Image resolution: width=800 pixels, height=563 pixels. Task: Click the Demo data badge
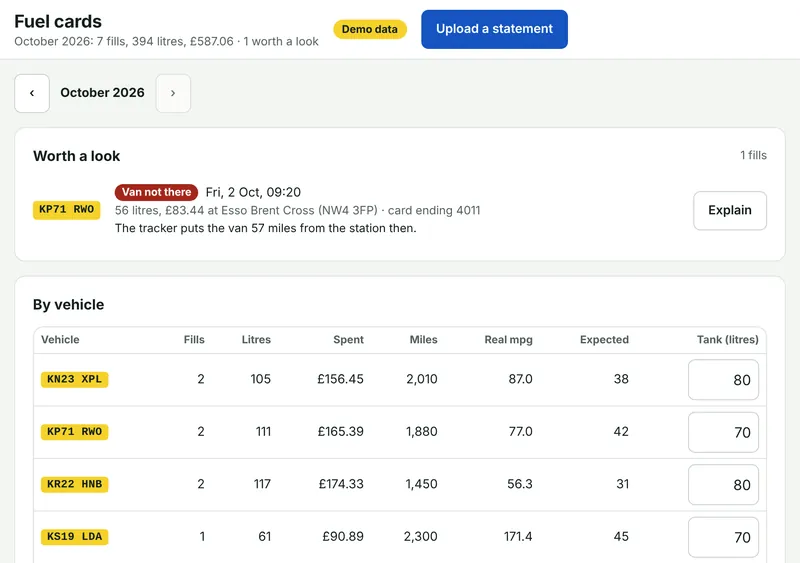tap(370, 29)
